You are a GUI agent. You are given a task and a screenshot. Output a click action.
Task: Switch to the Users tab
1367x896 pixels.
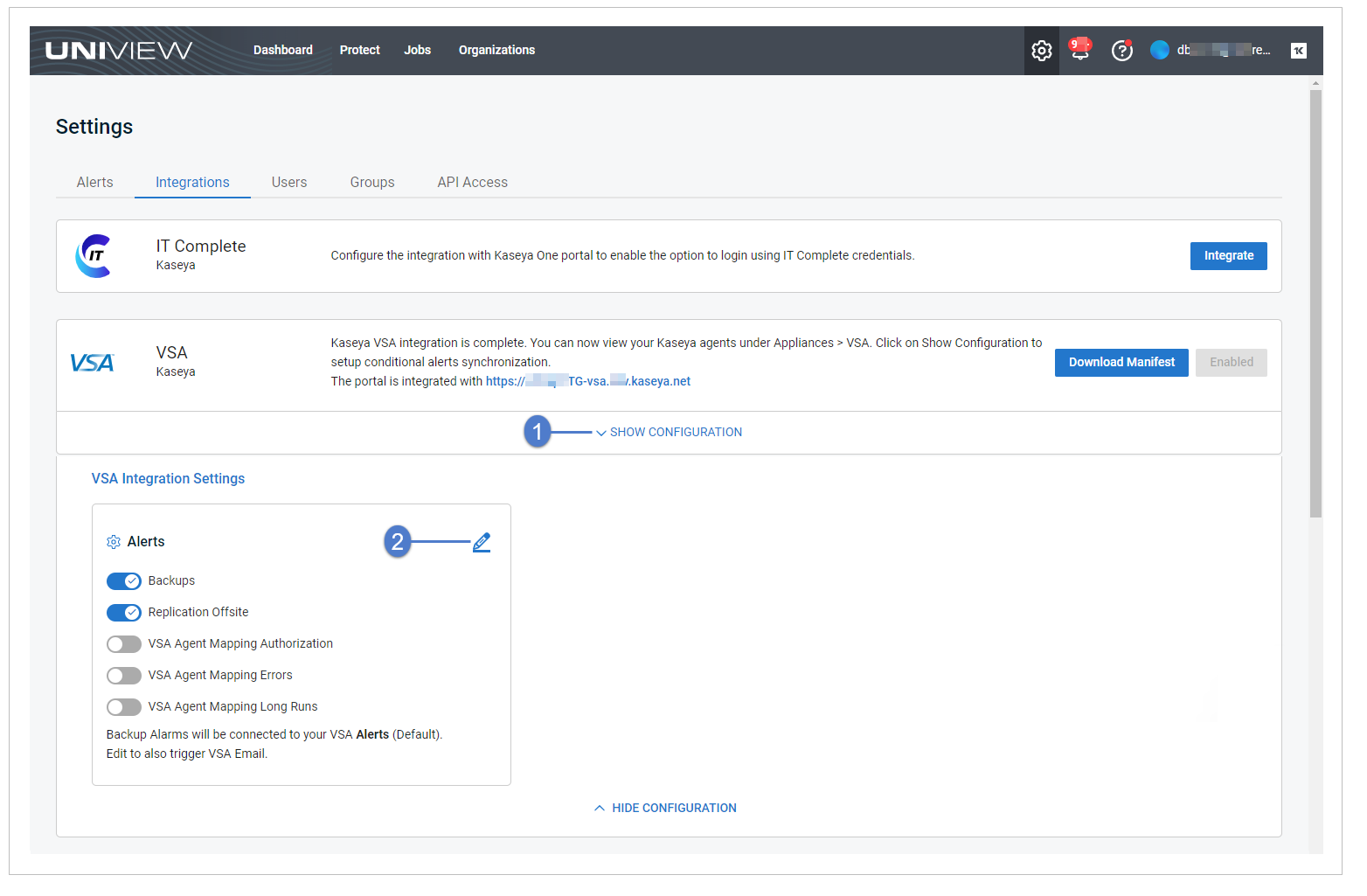(x=289, y=182)
